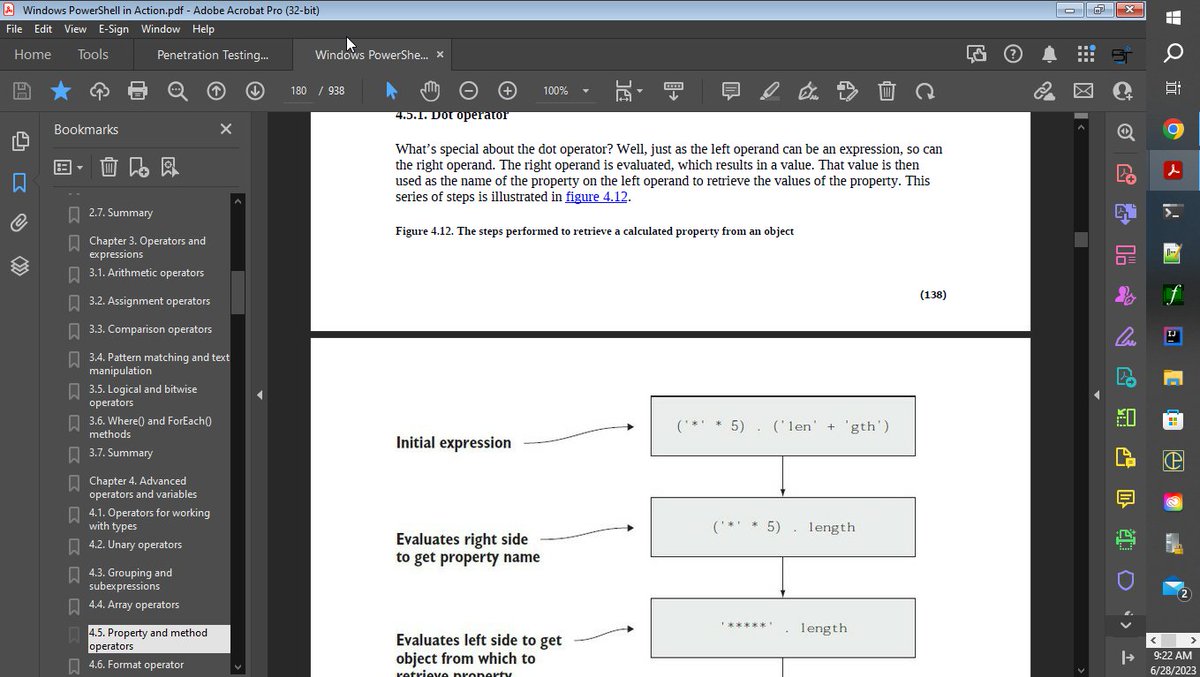Viewport: 1200px width, 677px height.
Task: Show the page thumbnails panel
Action: point(19,141)
